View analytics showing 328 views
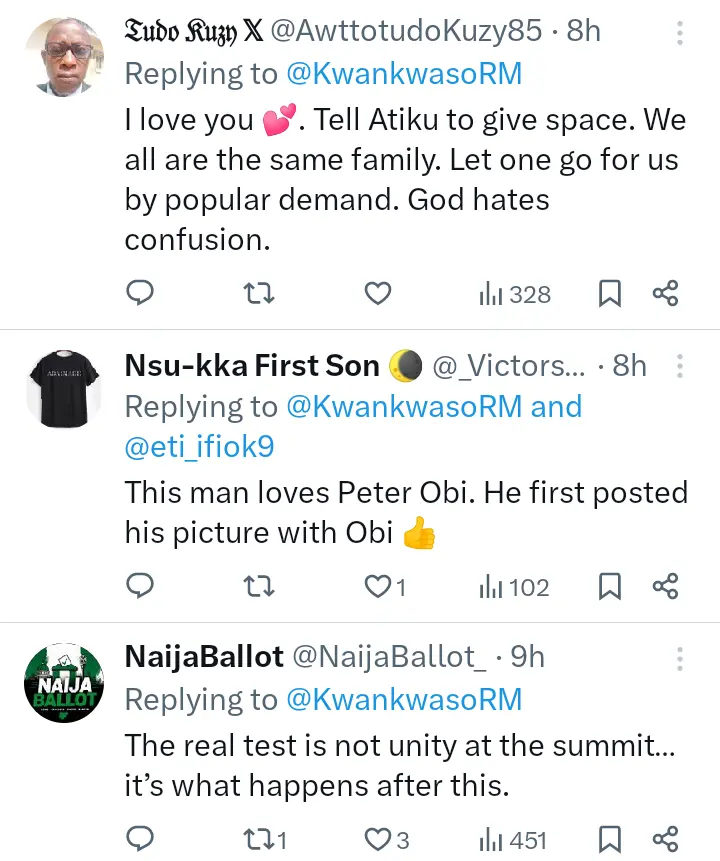This screenshot has height=861, width=720. [515, 294]
